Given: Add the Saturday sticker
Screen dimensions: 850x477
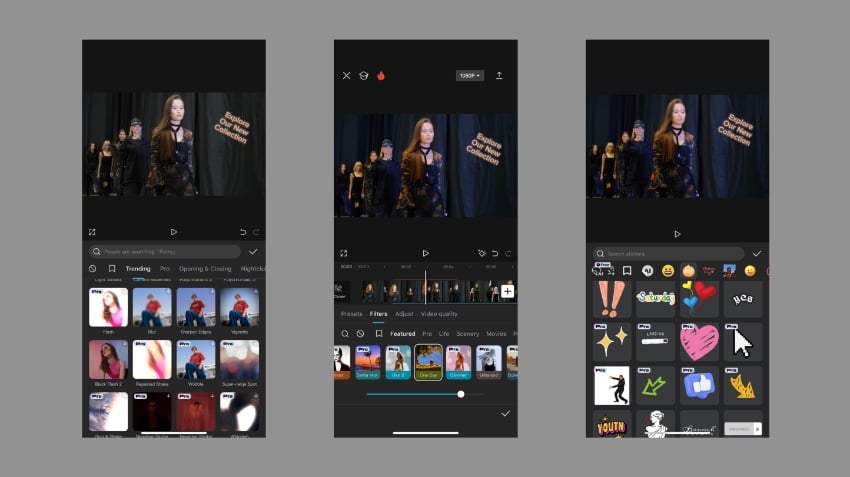Looking at the screenshot, I should [655, 298].
